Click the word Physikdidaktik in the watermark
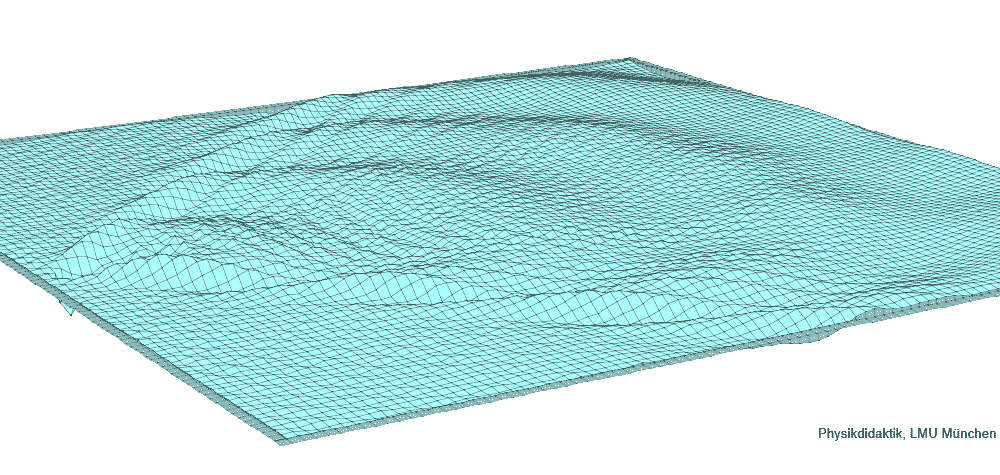Viewport: 1000px width, 475px height. [x=861, y=434]
